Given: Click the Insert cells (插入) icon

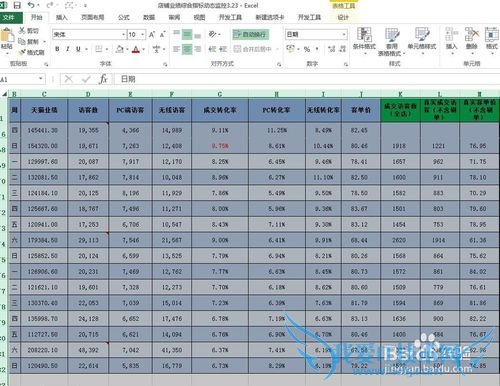Looking at the screenshot, I should 452,34.
